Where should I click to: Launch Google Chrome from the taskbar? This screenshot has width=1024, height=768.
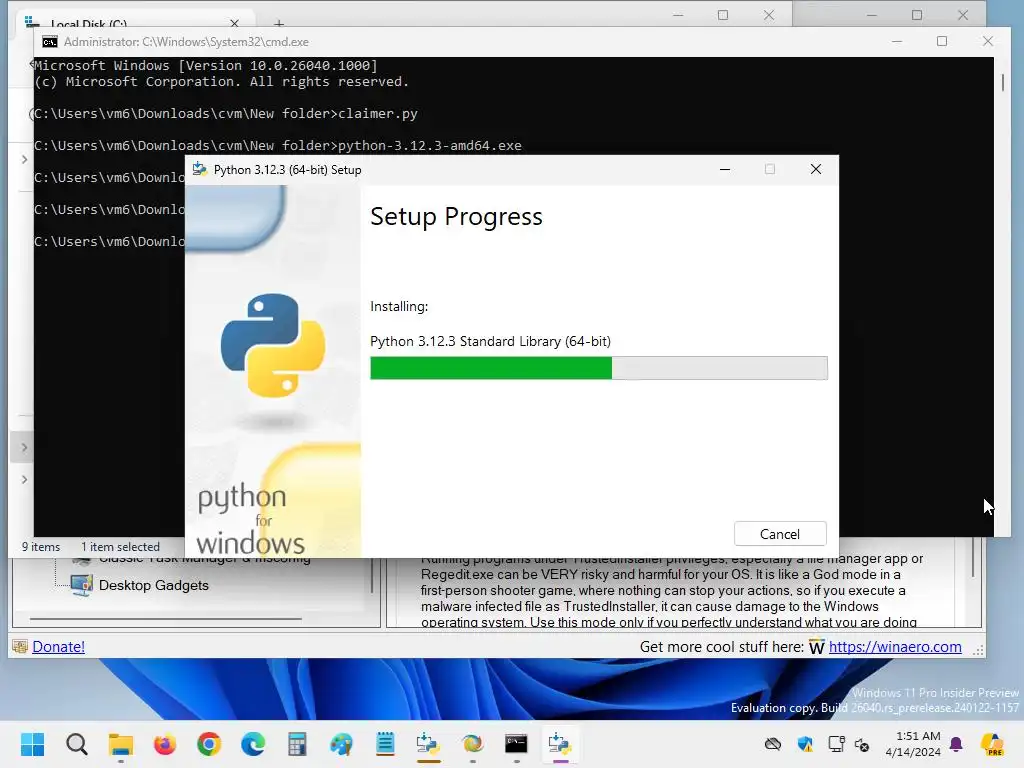pos(209,744)
